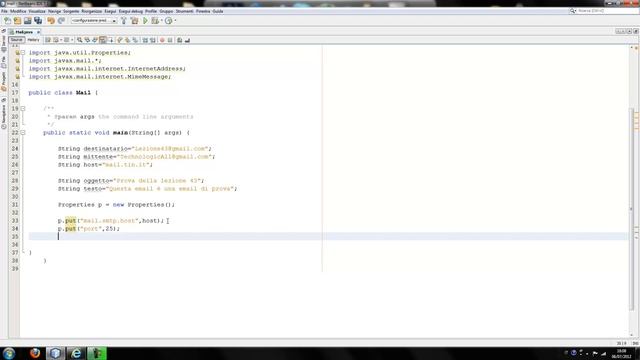
Task: Click the import hint lightbulb on first import line
Action: coord(17,53)
